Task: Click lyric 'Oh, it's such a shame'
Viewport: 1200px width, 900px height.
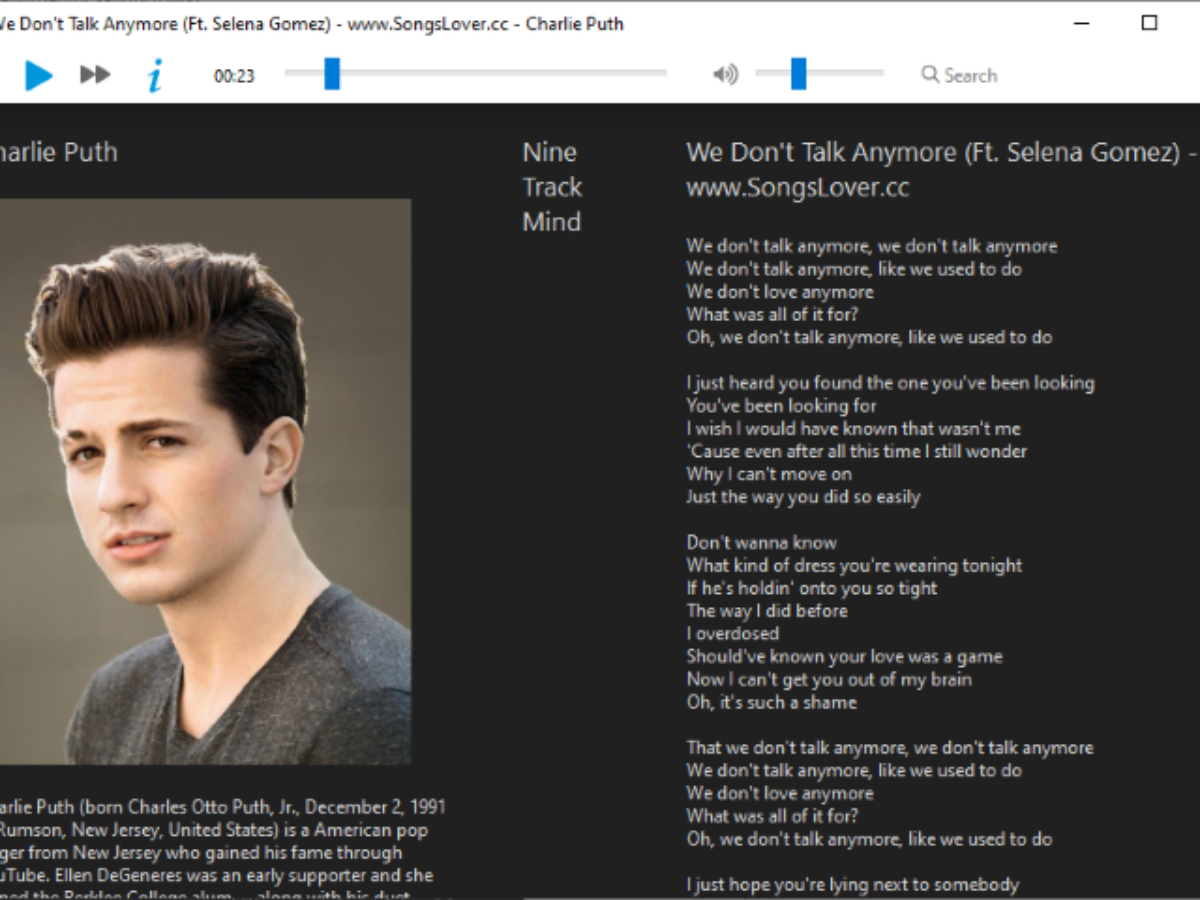Action: [771, 702]
